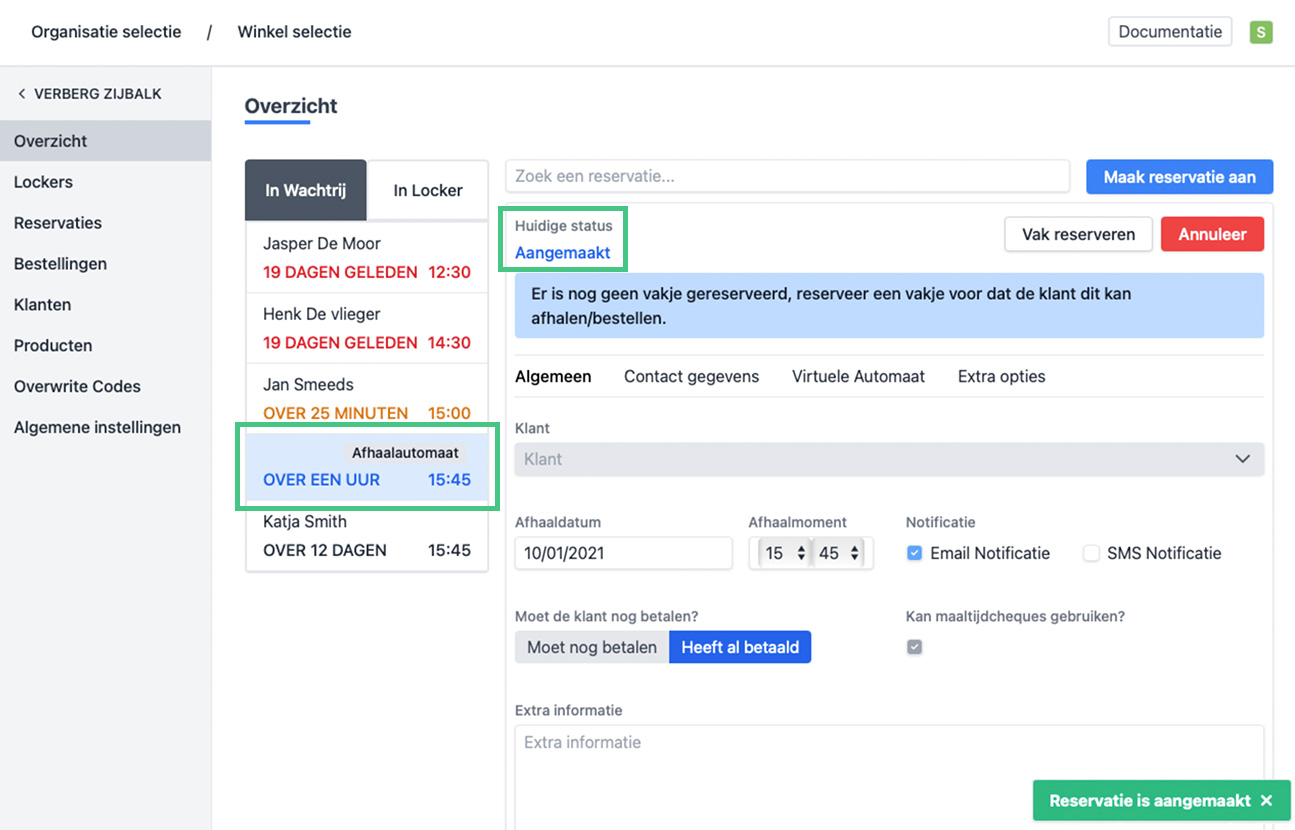This screenshot has width=1295, height=830.
Task: Click the green S user avatar
Action: coord(1260,32)
